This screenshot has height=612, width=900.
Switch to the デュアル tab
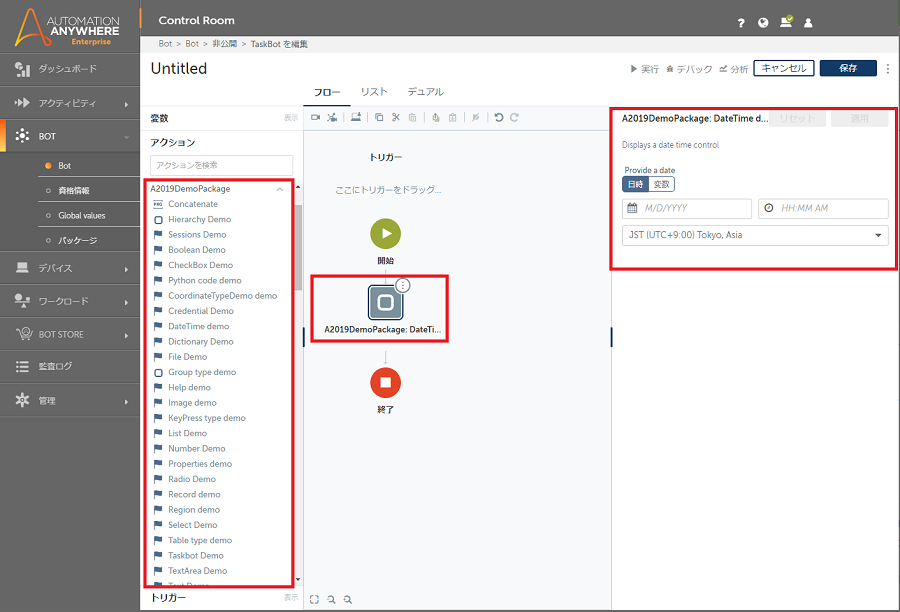(x=425, y=92)
